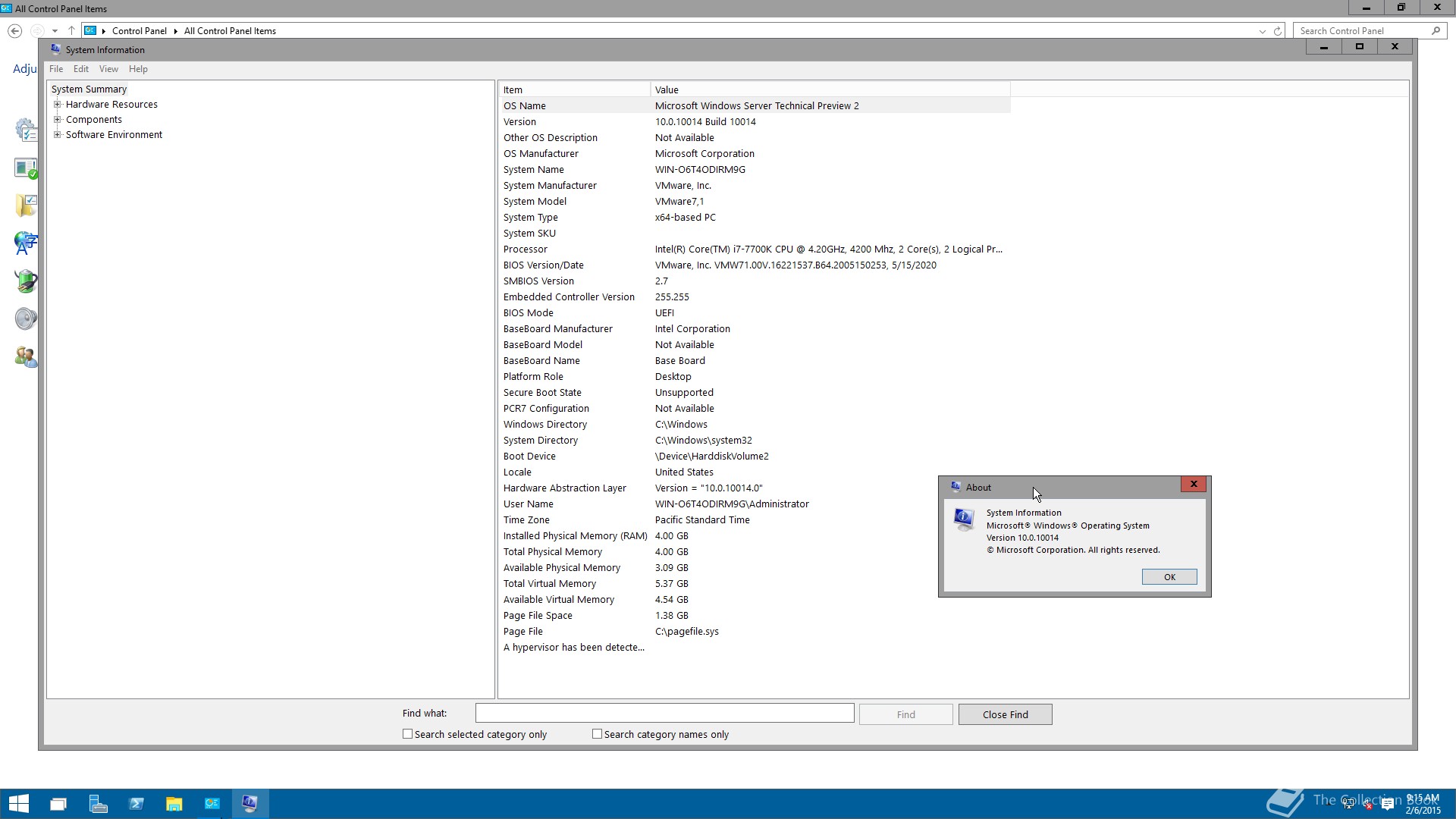Image resolution: width=1456 pixels, height=819 pixels.
Task: Expand the Hardware Resources tree node
Action: coord(57,105)
